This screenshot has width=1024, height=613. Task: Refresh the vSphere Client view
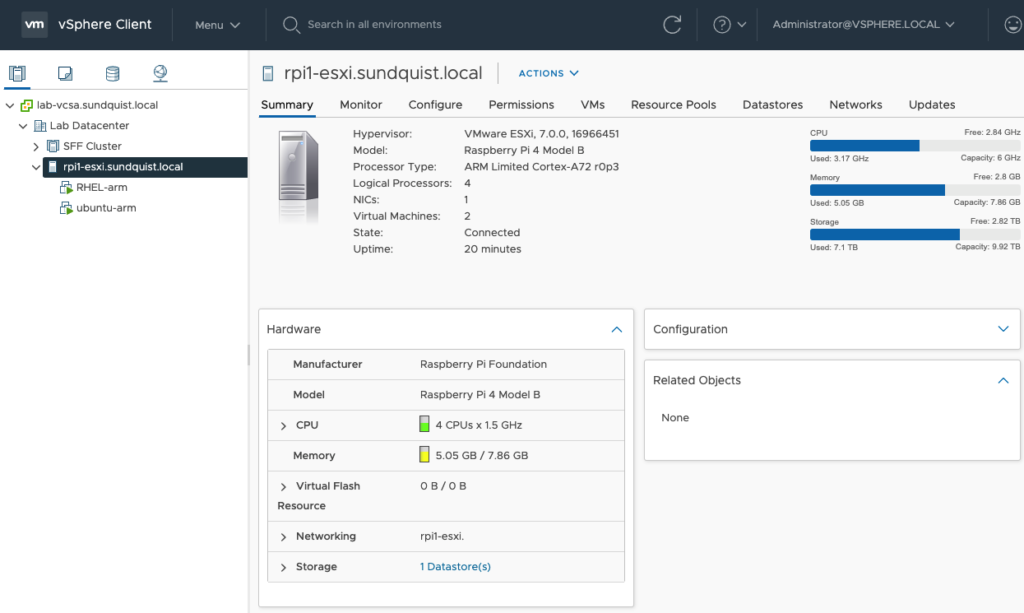(x=672, y=25)
